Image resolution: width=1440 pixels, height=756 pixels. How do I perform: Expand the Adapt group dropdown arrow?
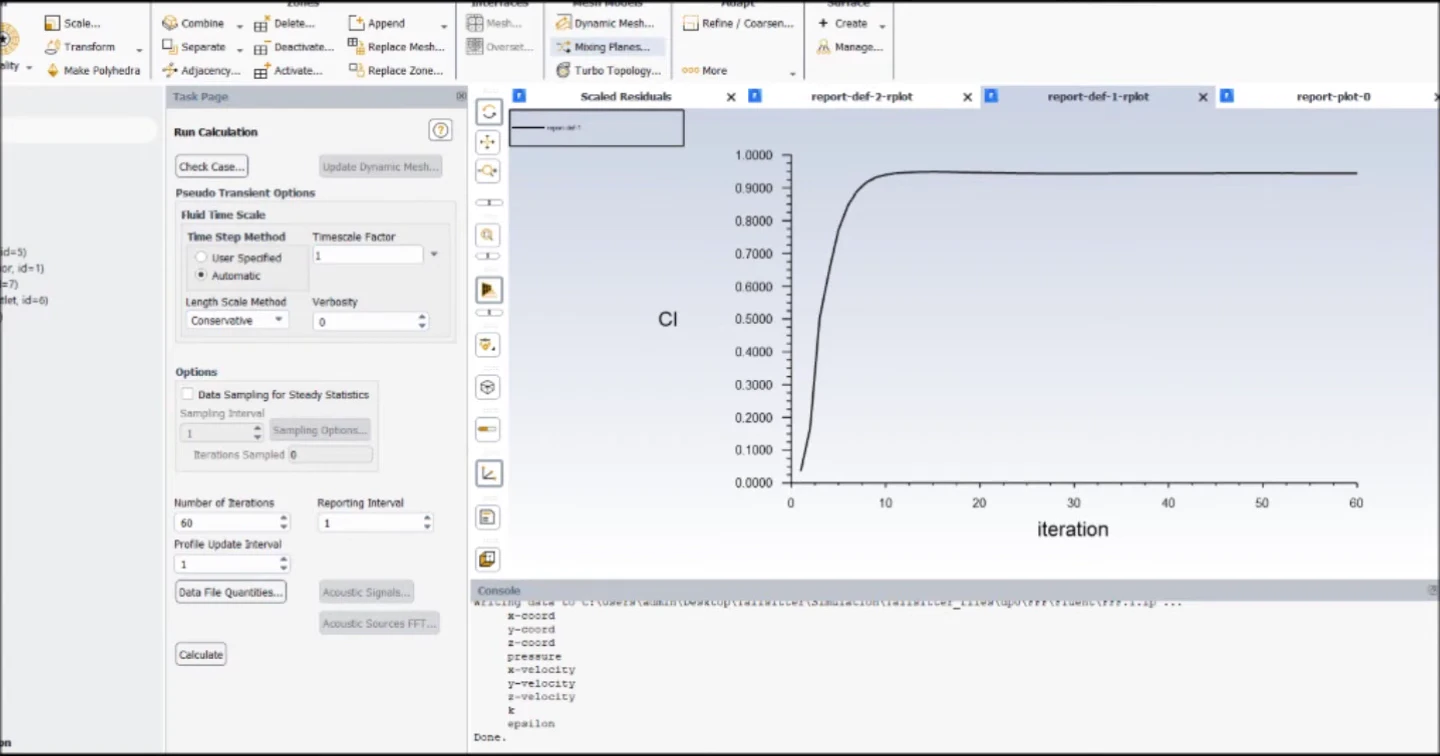793,72
